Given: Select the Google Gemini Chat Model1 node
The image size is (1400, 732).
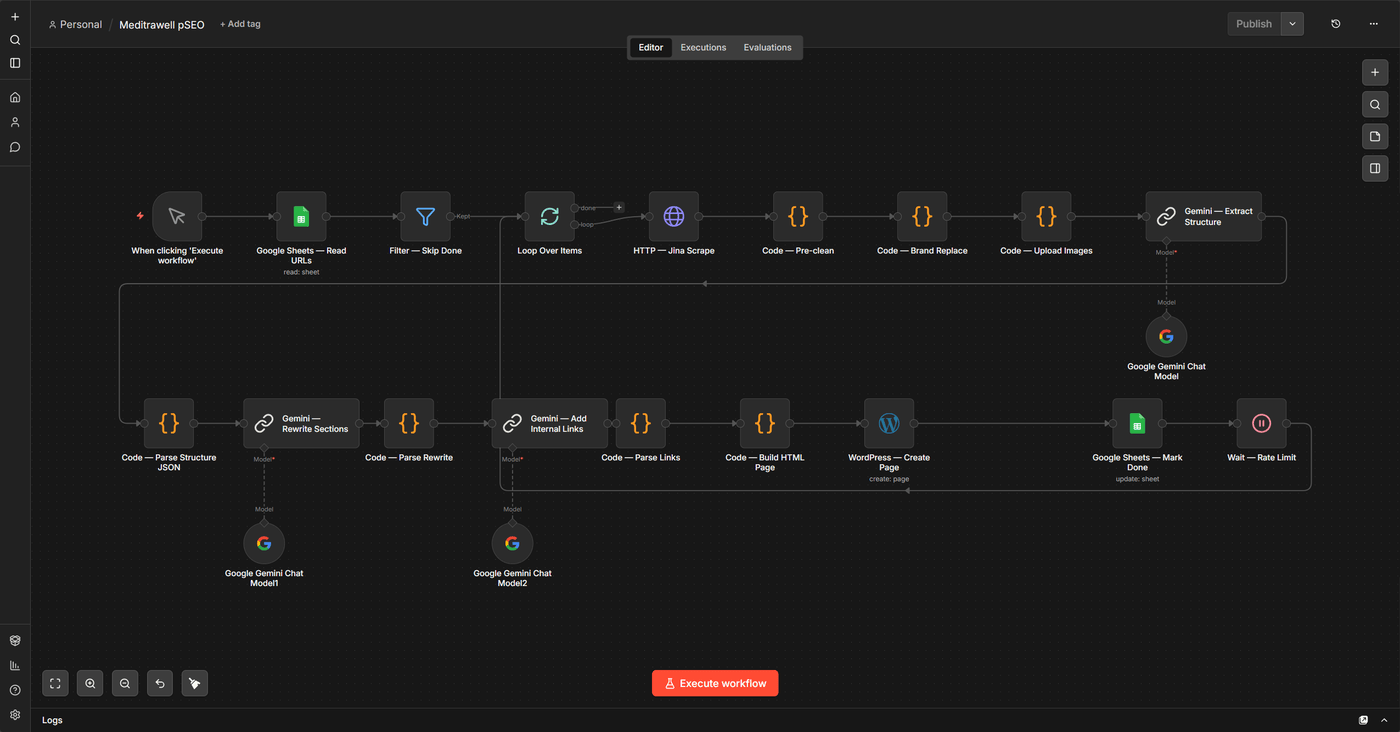Looking at the screenshot, I should coord(264,544).
